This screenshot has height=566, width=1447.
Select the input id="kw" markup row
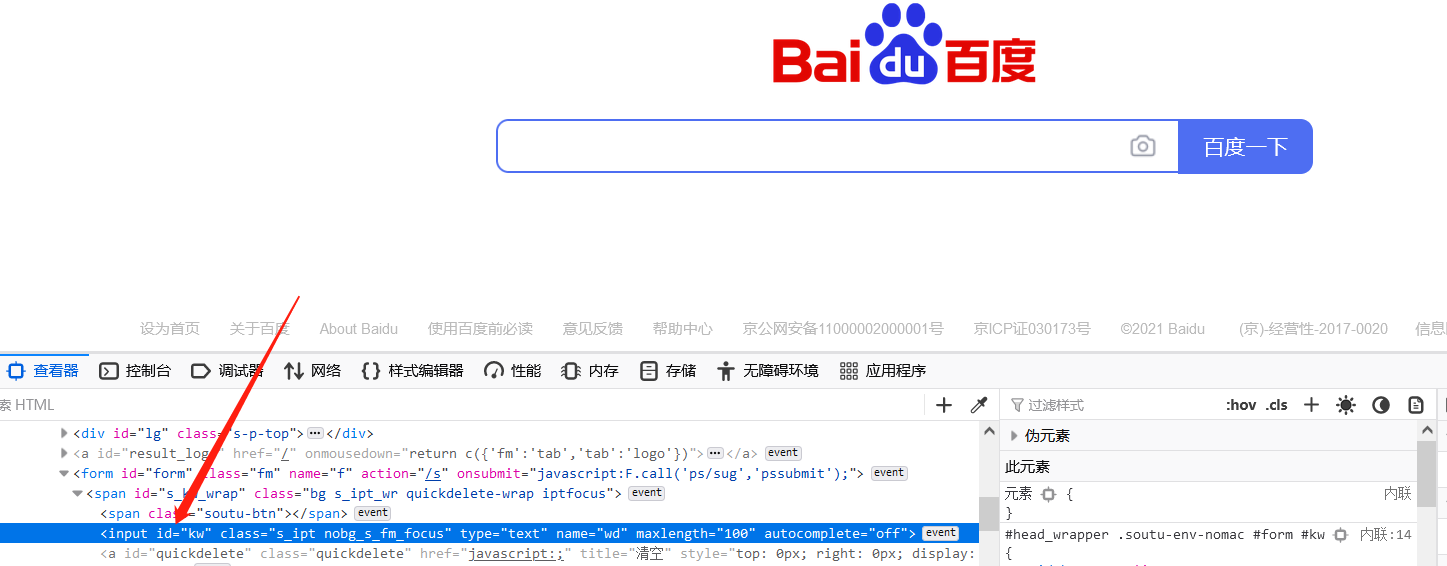489,533
